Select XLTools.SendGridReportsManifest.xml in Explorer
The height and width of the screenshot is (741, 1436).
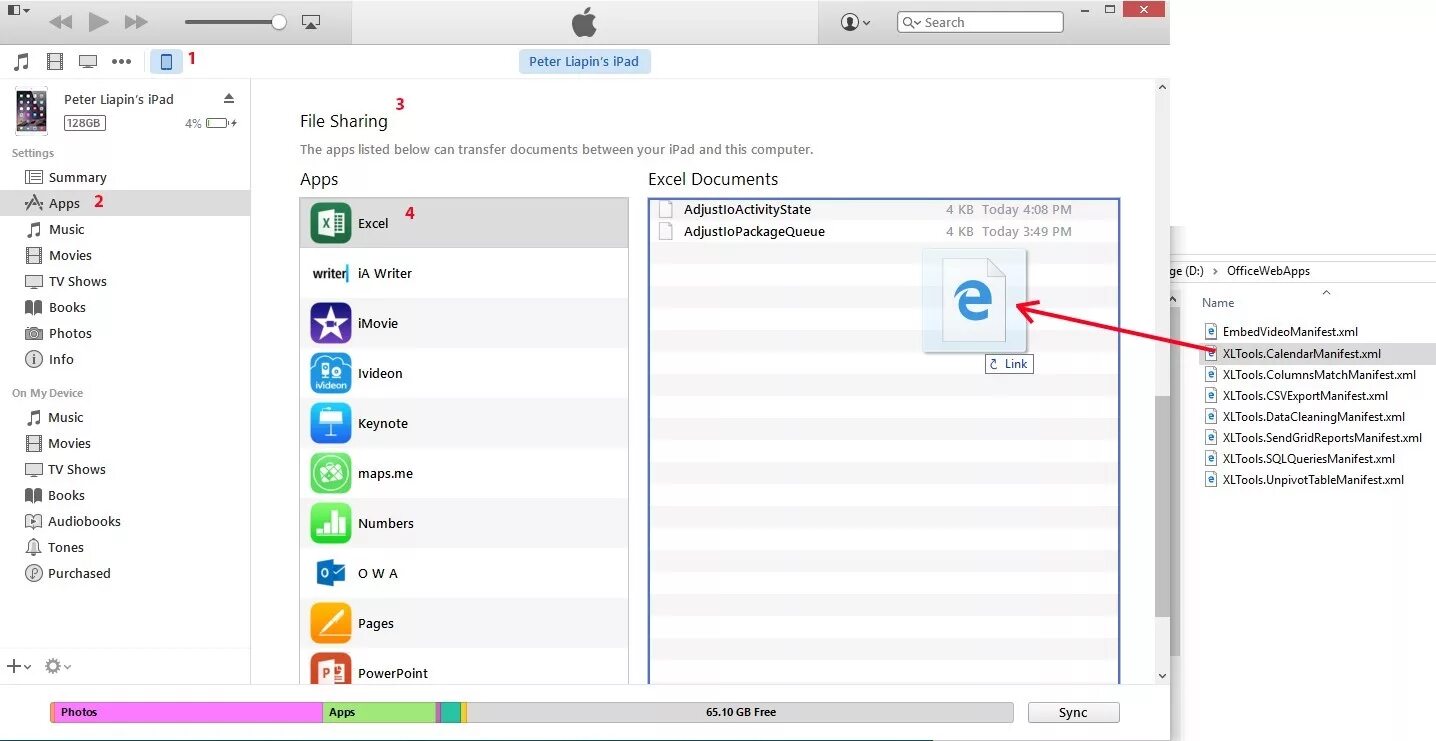(1322, 438)
